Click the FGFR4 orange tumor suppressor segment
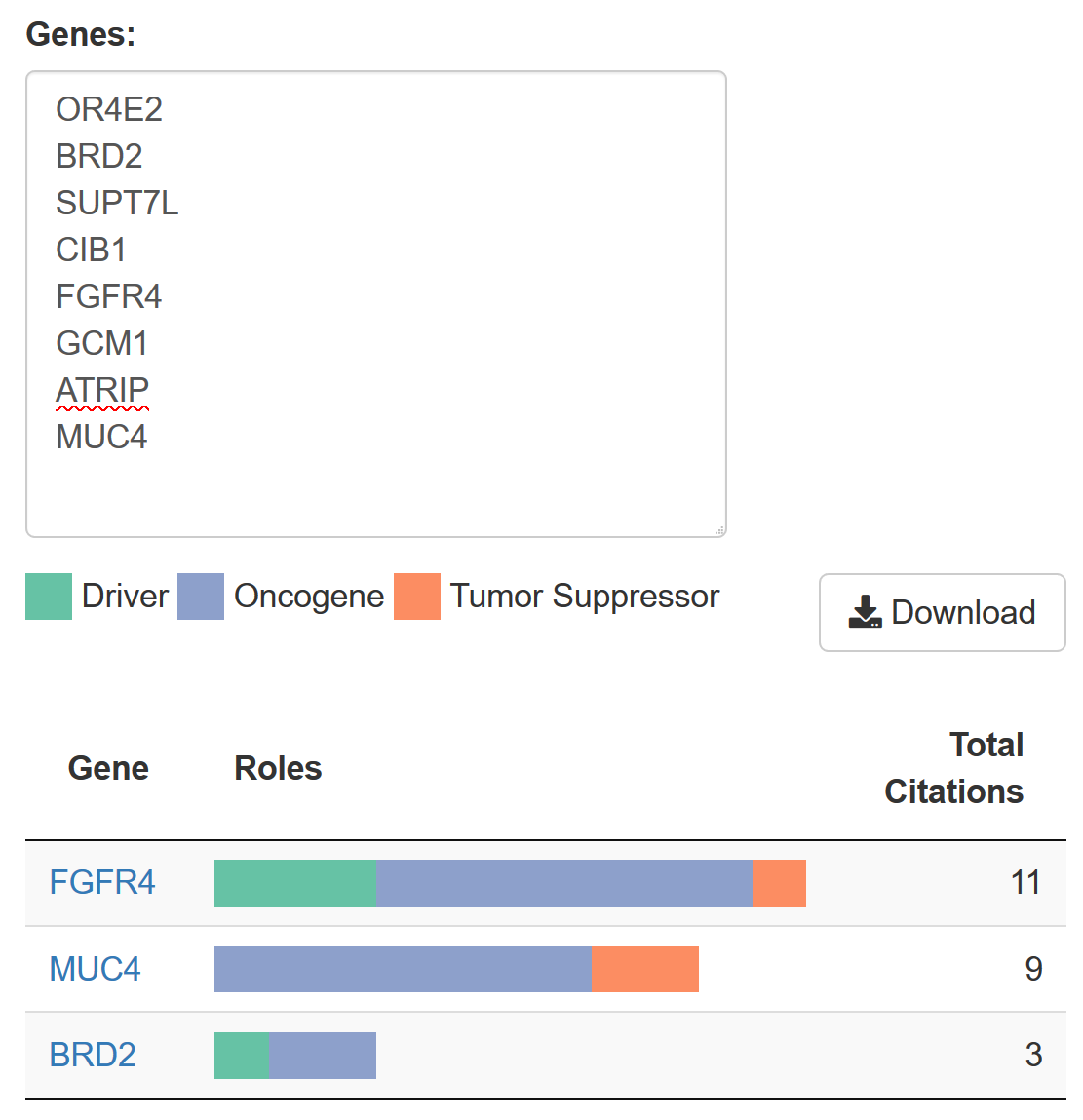Viewport: 1083px width, 1120px height. coord(779,883)
